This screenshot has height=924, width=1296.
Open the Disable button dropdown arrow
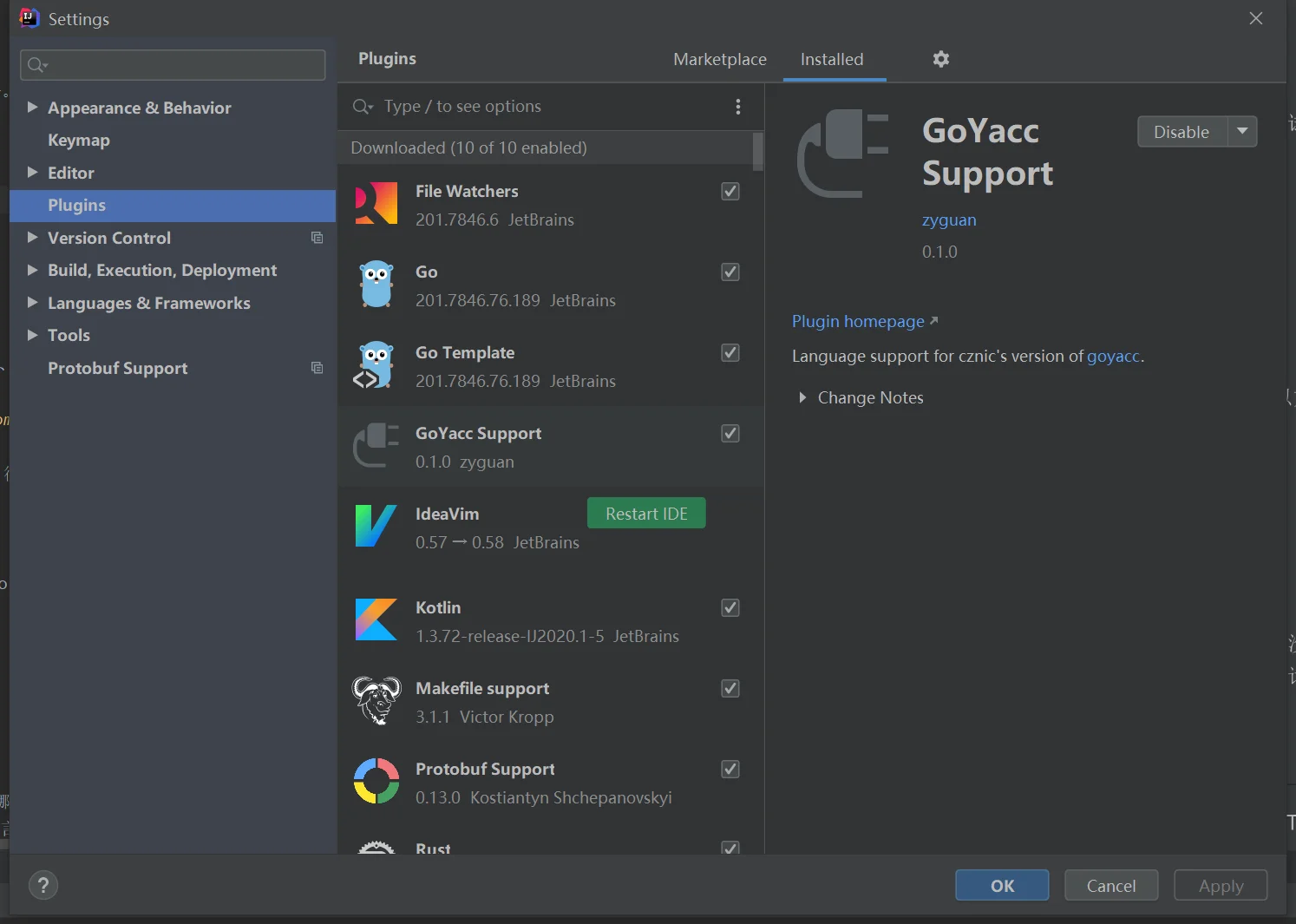[x=1242, y=132]
